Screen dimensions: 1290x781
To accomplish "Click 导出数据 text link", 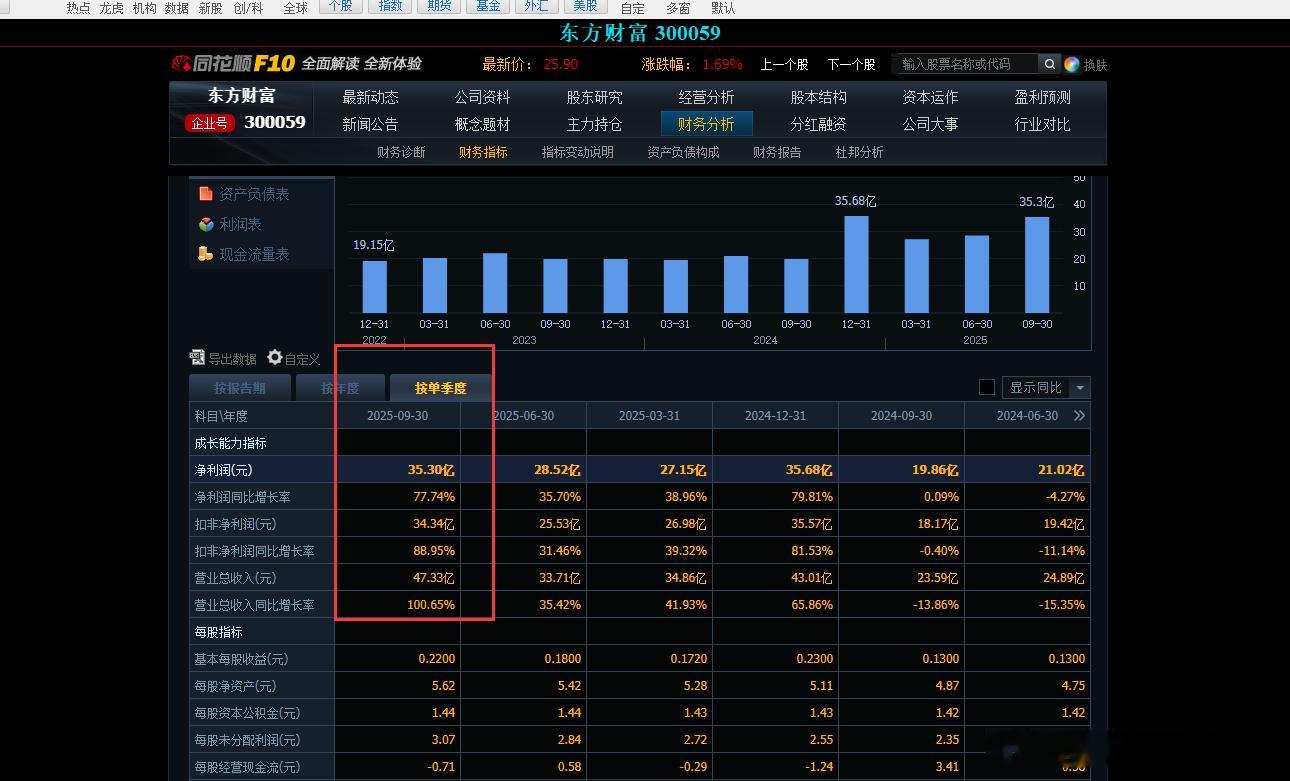I will 232,359.
